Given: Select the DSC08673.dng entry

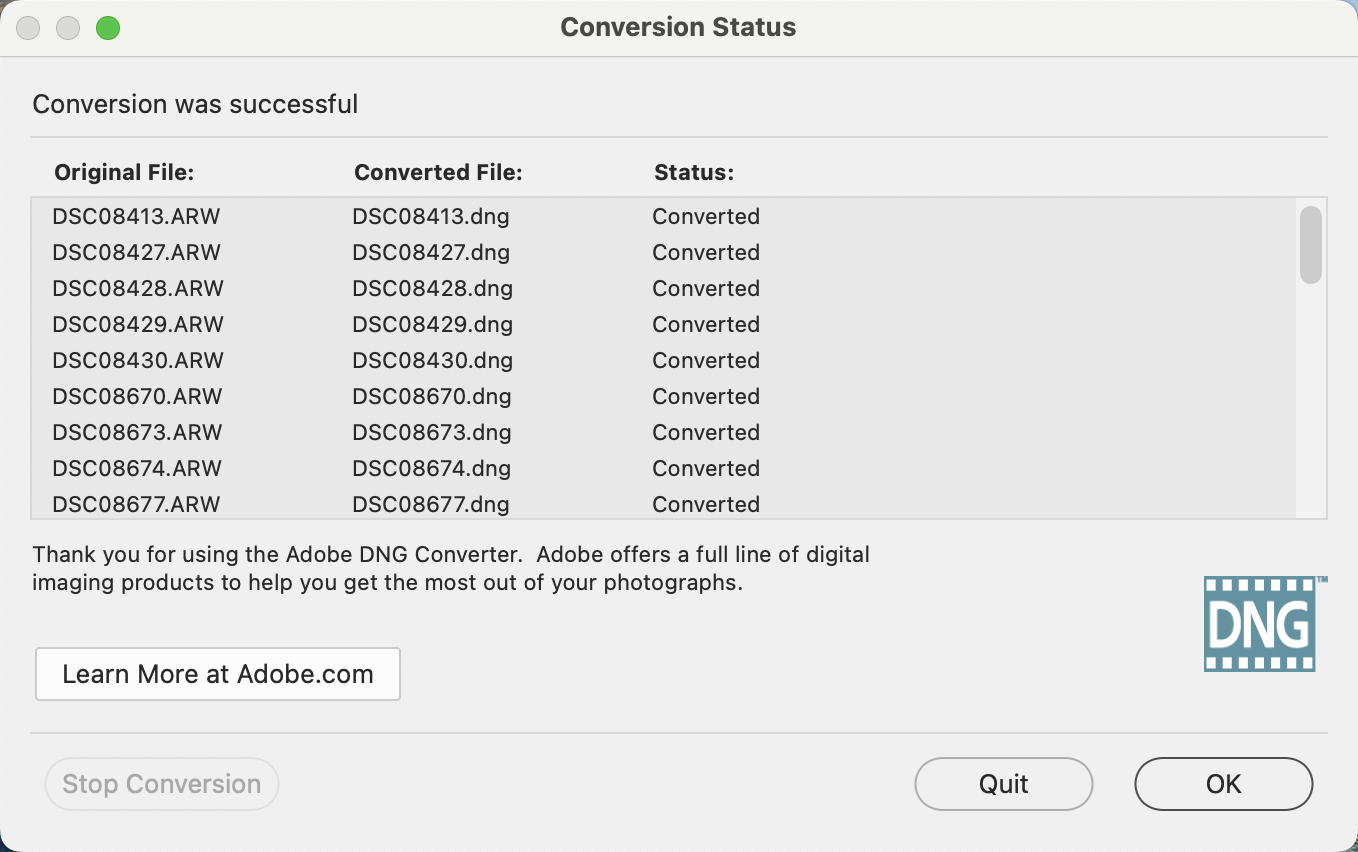Looking at the screenshot, I should point(432,432).
